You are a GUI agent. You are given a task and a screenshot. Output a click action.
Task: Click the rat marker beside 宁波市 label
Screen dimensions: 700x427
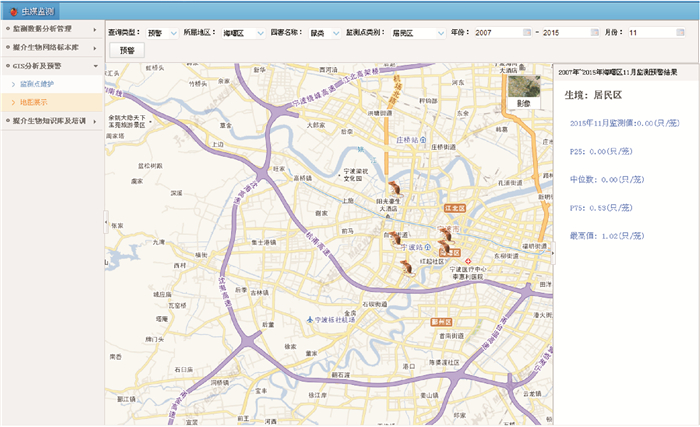(x=447, y=232)
